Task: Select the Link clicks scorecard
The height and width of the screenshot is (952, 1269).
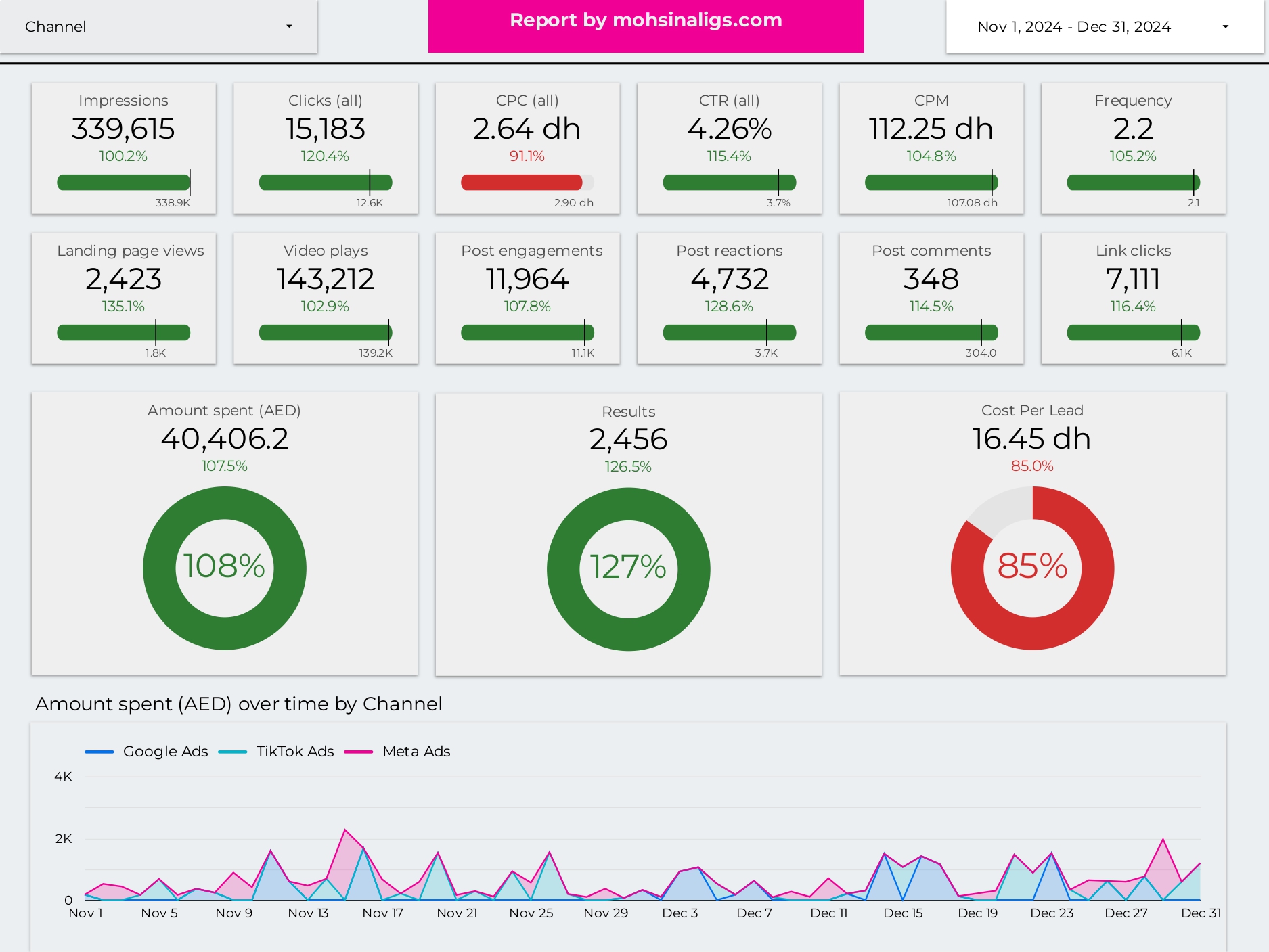Action: pos(1132,299)
